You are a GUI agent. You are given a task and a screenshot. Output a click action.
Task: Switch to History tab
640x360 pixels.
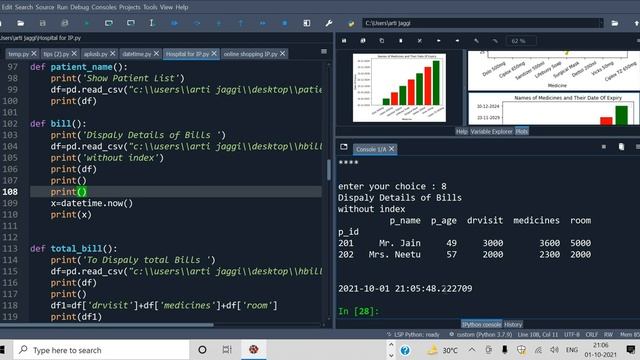pos(513,324)
